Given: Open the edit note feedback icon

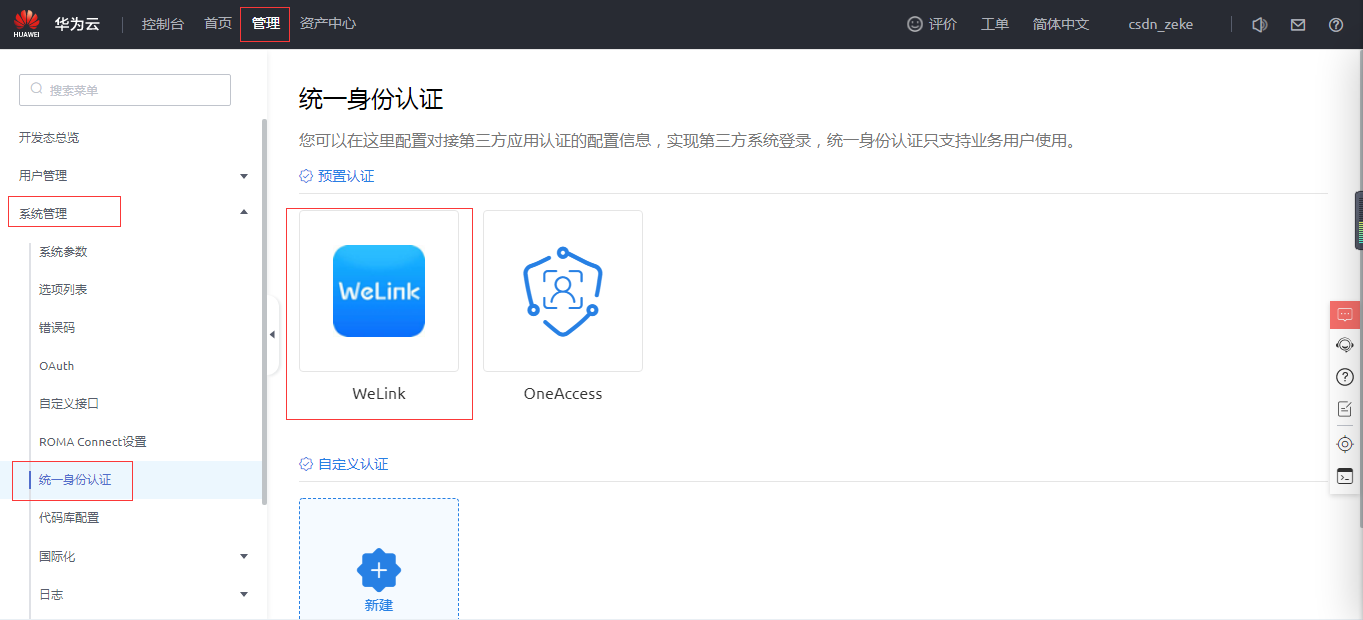Looking at the screenshot, I should pos(1345,408).
